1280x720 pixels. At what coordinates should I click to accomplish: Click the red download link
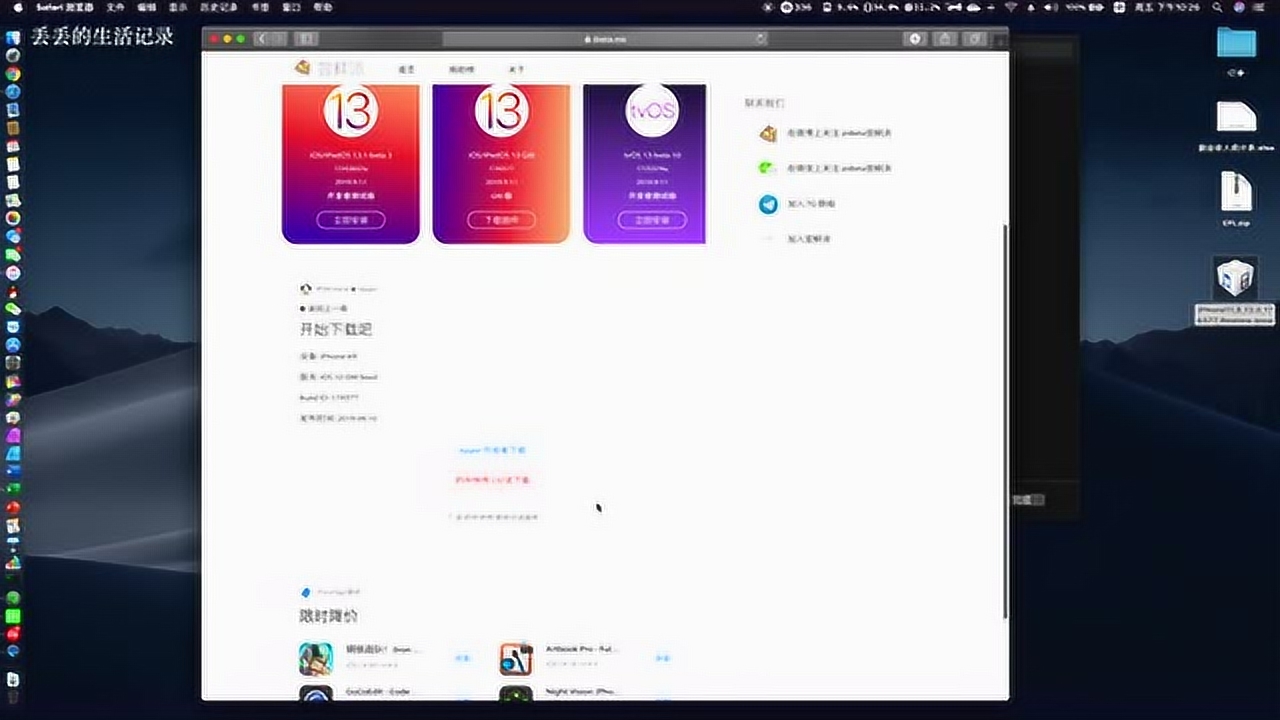(x=492, y=480)
